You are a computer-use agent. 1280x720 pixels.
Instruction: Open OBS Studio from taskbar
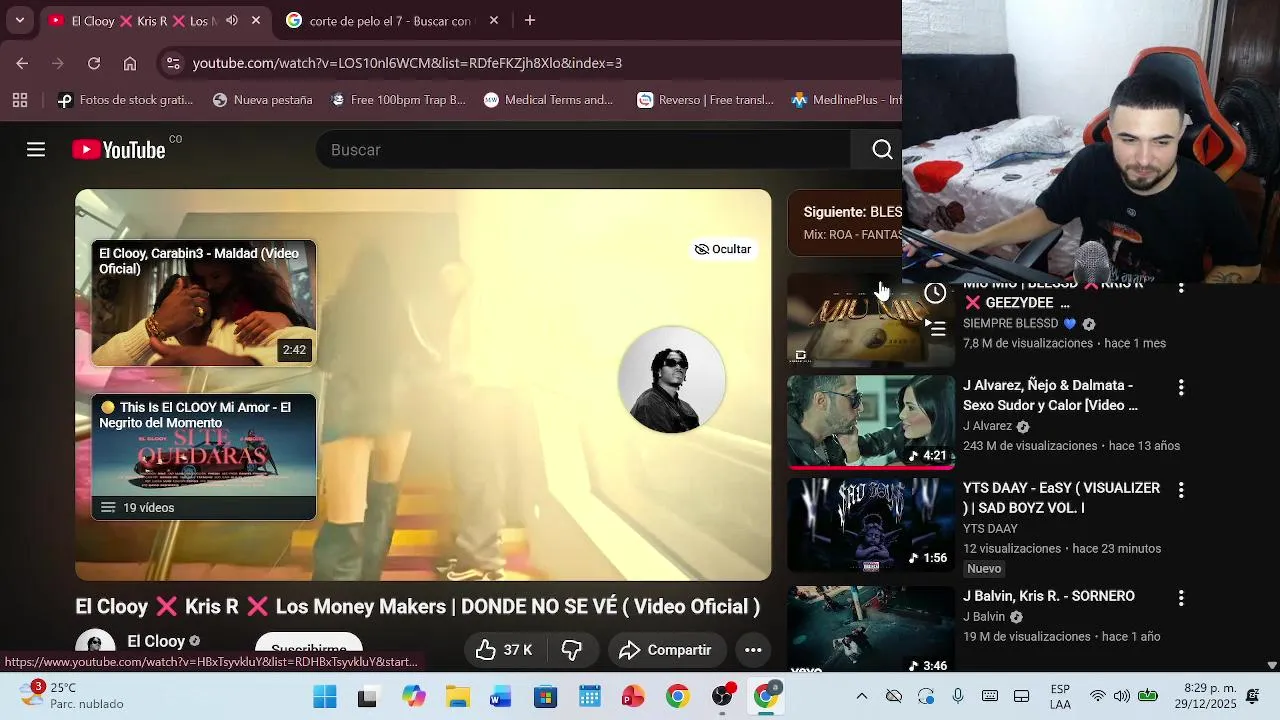pyautogui.click(x=722, y=696)
